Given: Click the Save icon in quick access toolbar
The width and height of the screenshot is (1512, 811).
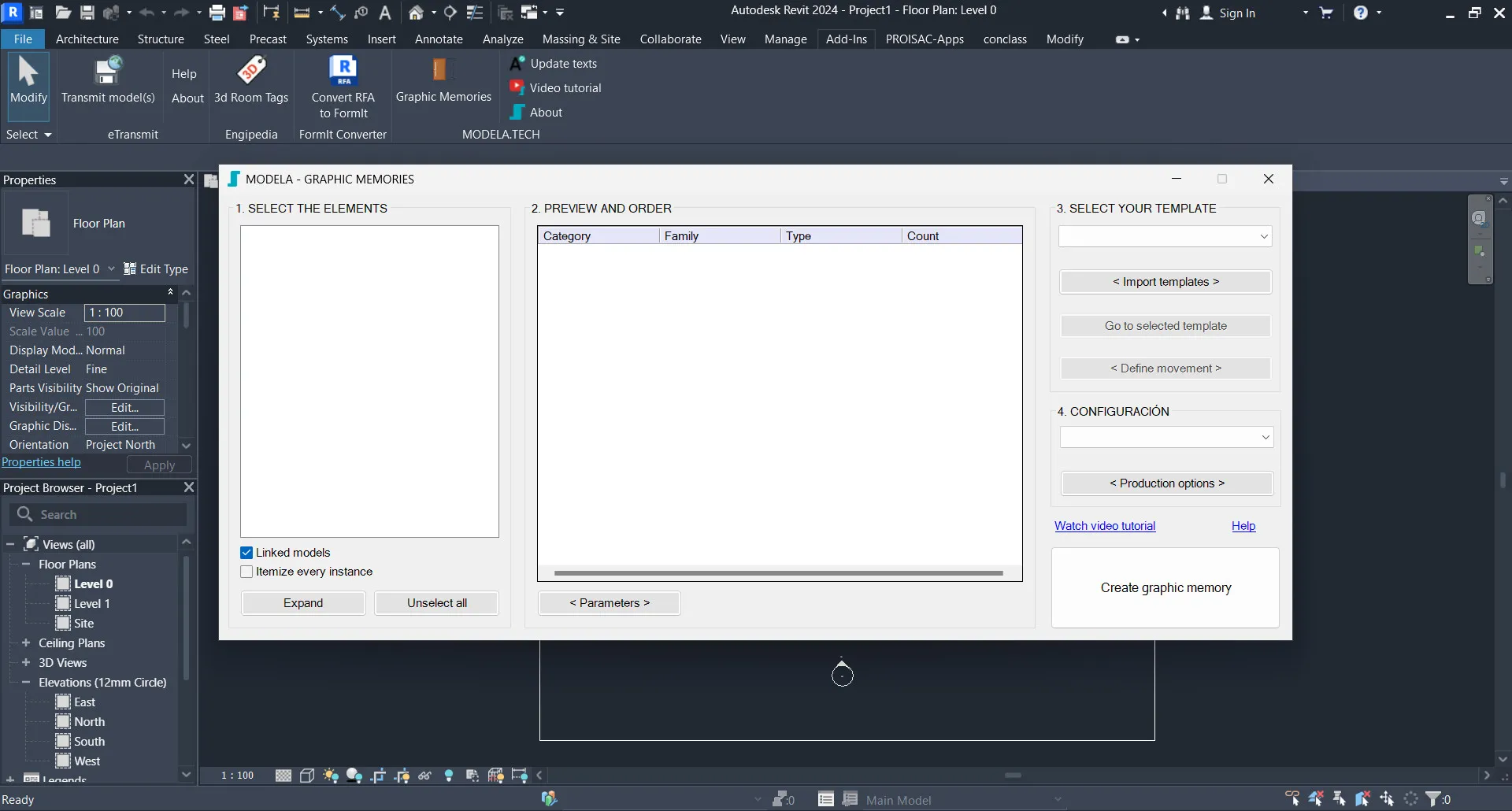Looking at the screenshot, I should coord(87,13).
